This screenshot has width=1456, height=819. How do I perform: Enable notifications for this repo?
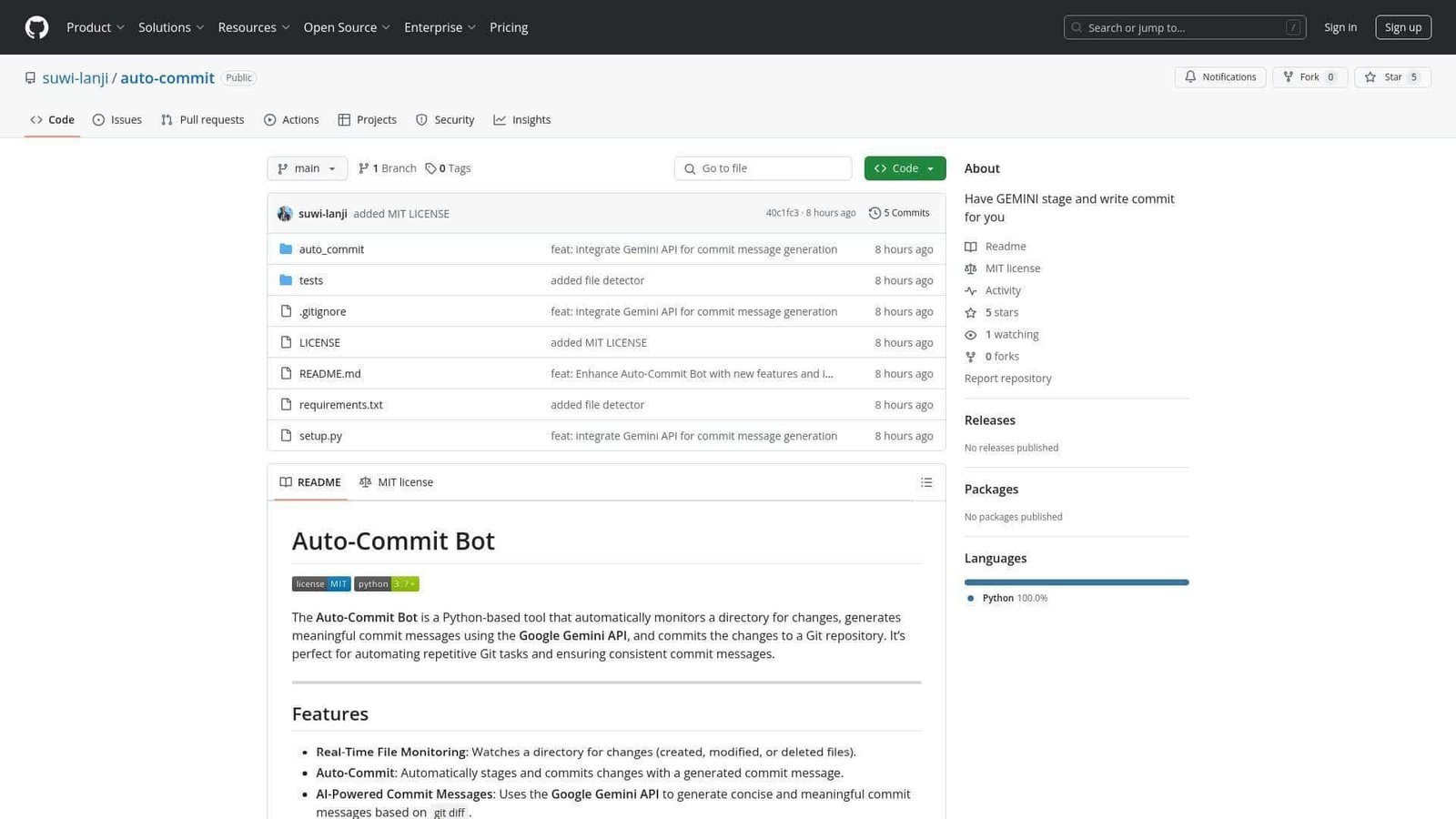pyautogui.click(x=1220, y=76)
